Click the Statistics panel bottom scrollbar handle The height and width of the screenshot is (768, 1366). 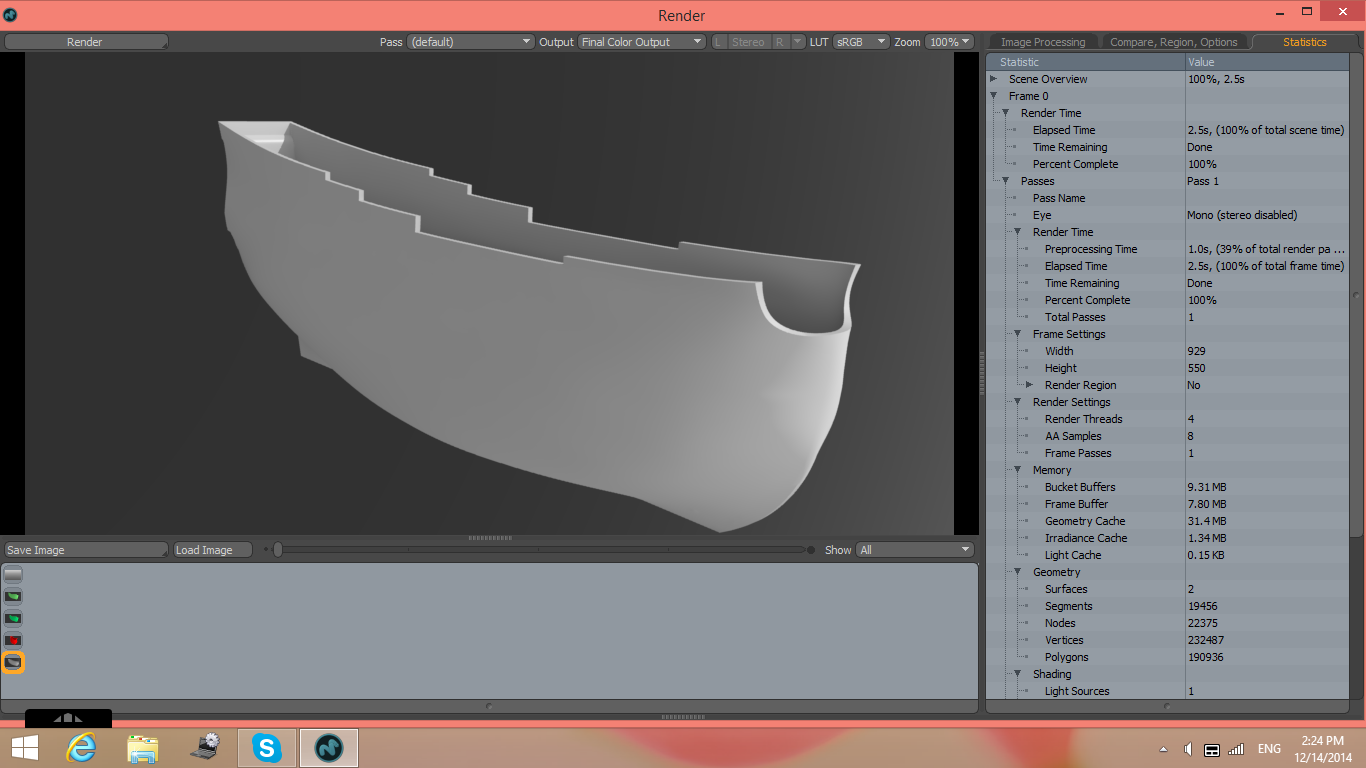click(x=1167, y=706)
